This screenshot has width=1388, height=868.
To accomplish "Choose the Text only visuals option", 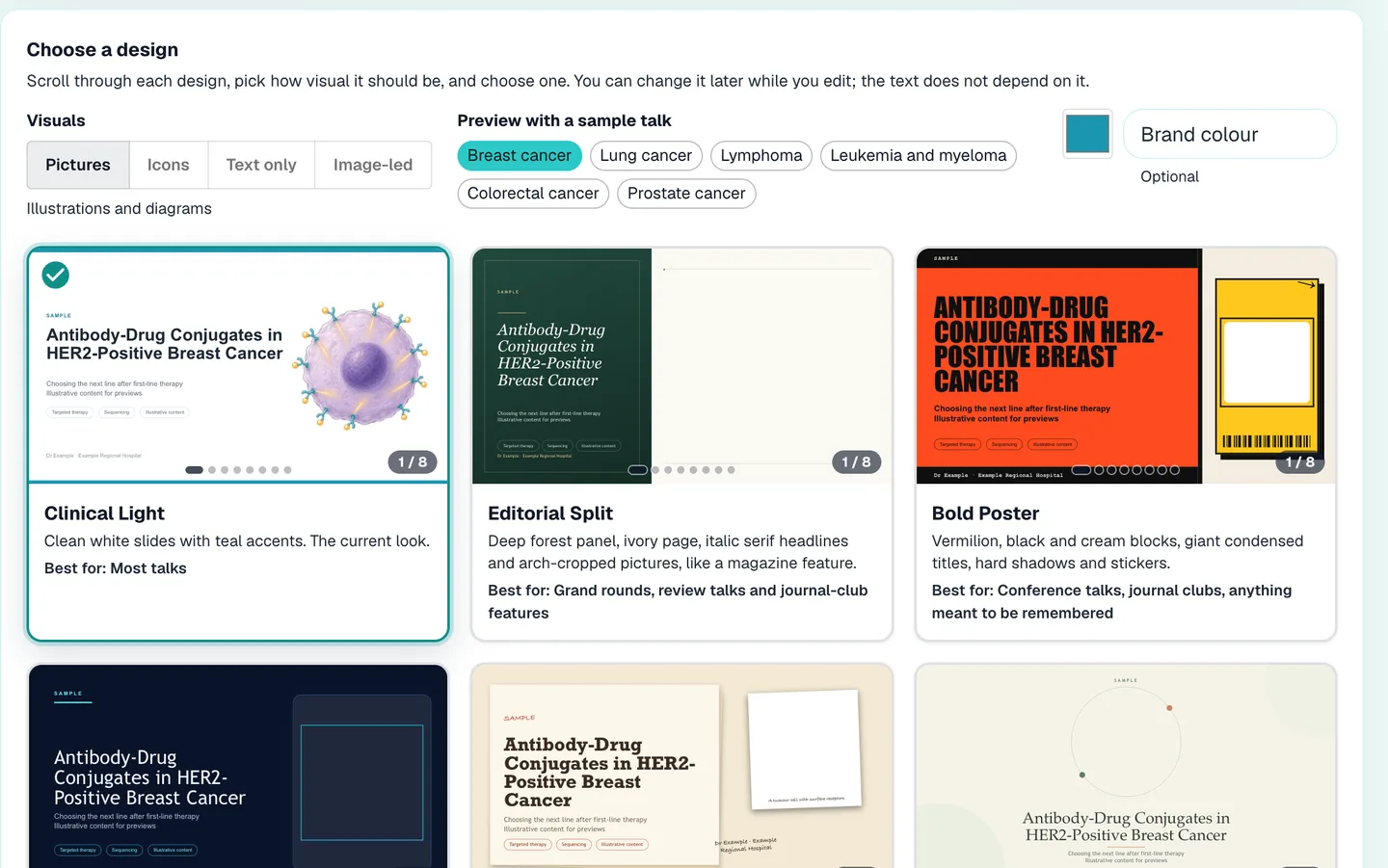I will [x=261, y=165].
